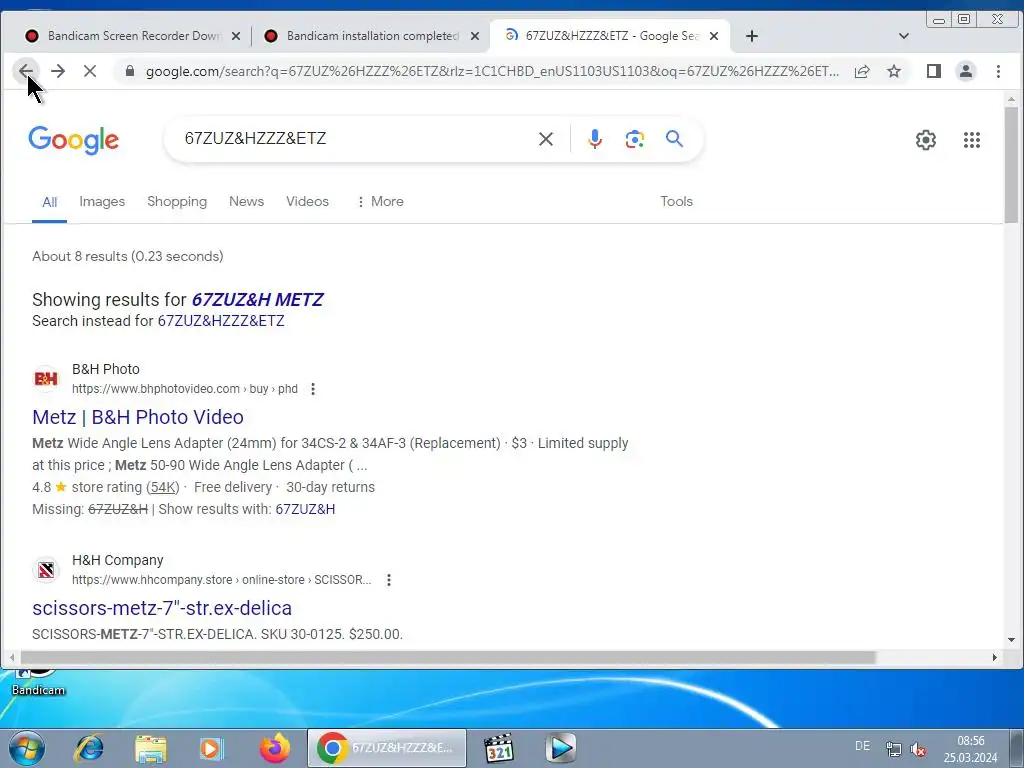Click the magnifier search button
Screen dimensions: 1024x768
tap(675, 138)
